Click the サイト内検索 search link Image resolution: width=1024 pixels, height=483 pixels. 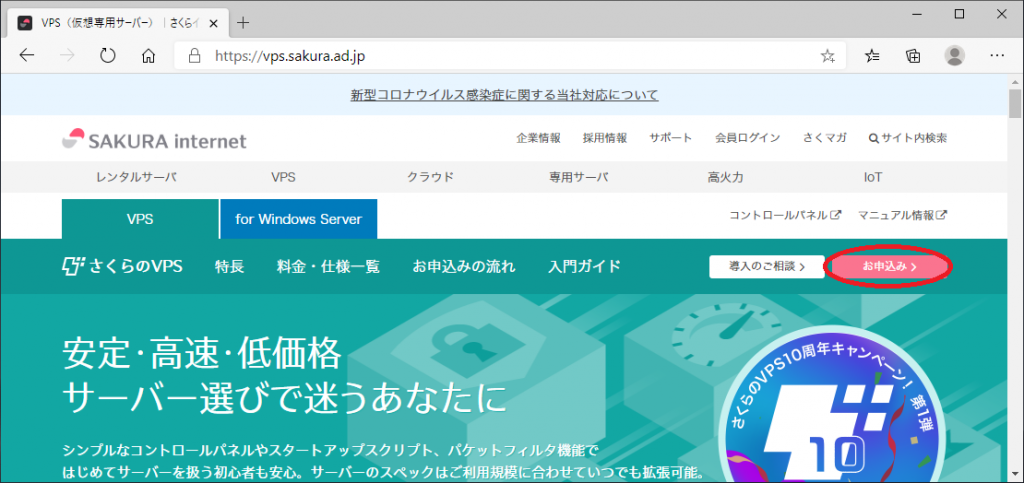(x=908, y=138)
